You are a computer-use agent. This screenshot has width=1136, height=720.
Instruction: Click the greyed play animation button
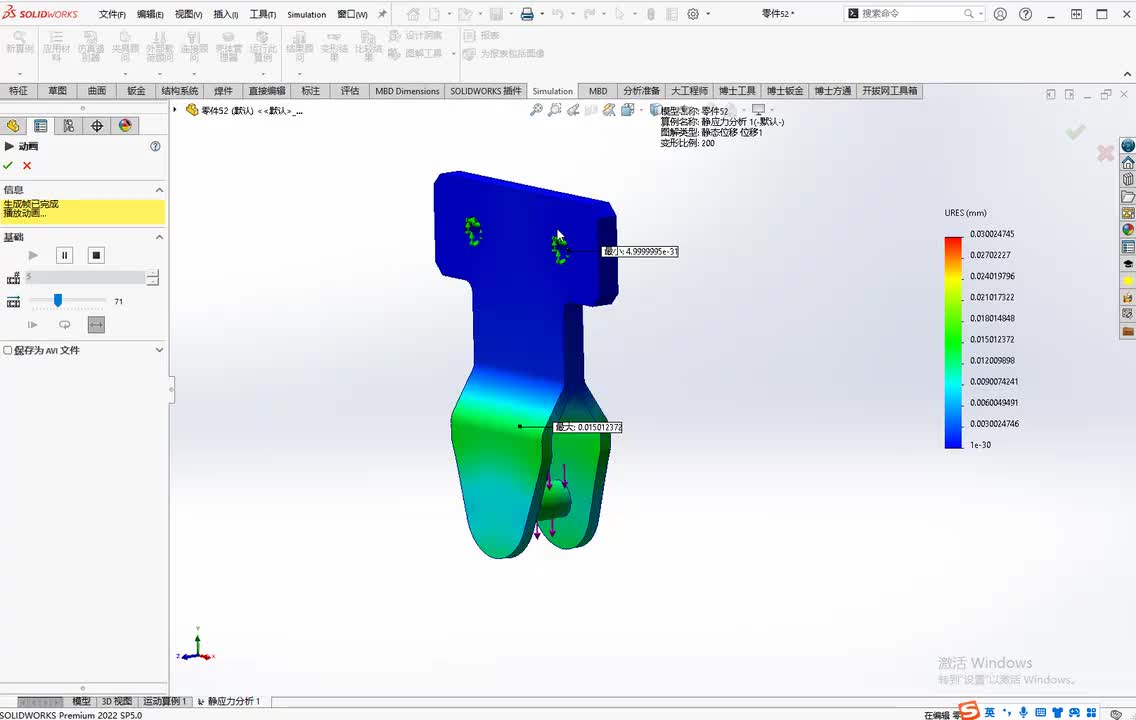[x=33, y=255]
